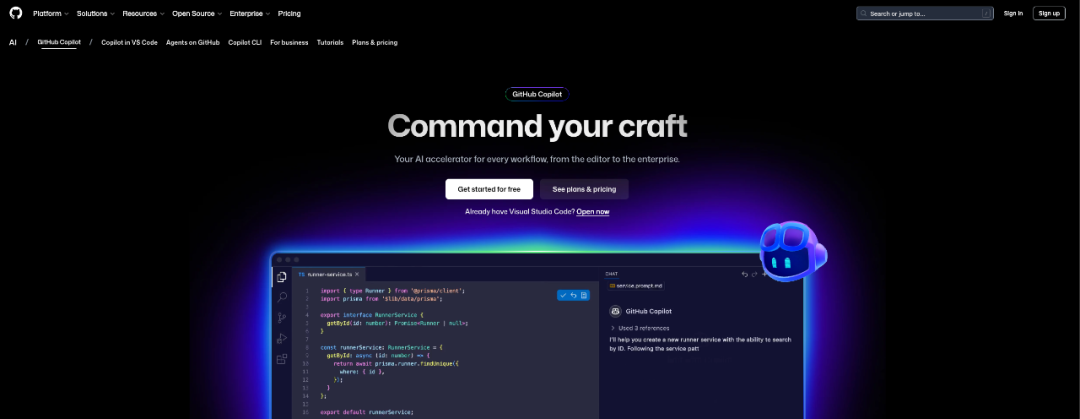This screenshot has width=1080, height=419.
Task: Open the Search icon in the editor sidebar
Action: tap(282, 297)
